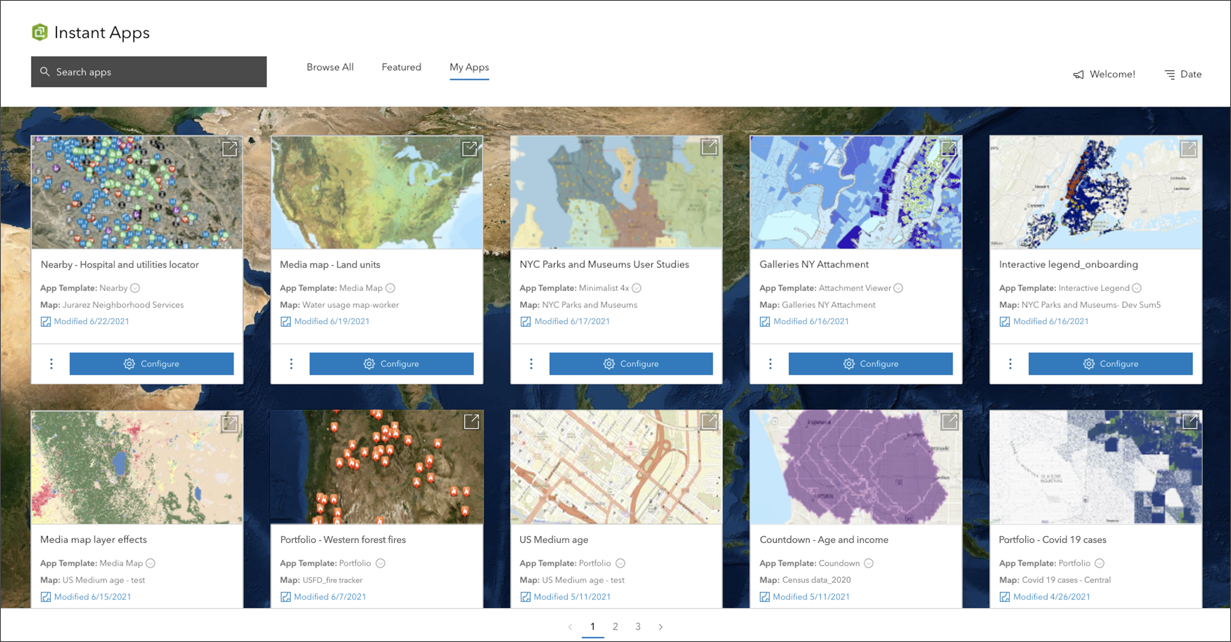Show Minimalist 4x template info icon
The height and width of the screenshot is (642, 1231).
point(636,288)
